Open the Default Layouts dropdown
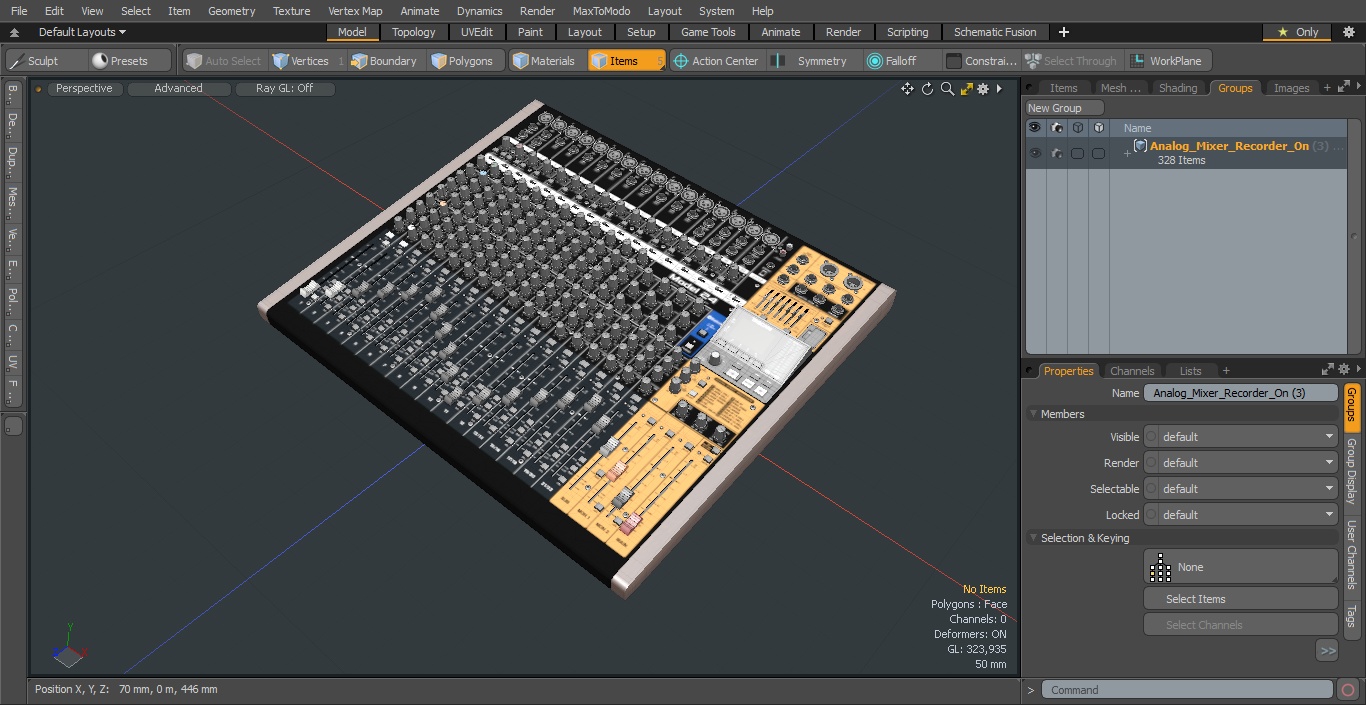Image resolution: width=1366 pixels, height=705 pixels. point(82,32)
